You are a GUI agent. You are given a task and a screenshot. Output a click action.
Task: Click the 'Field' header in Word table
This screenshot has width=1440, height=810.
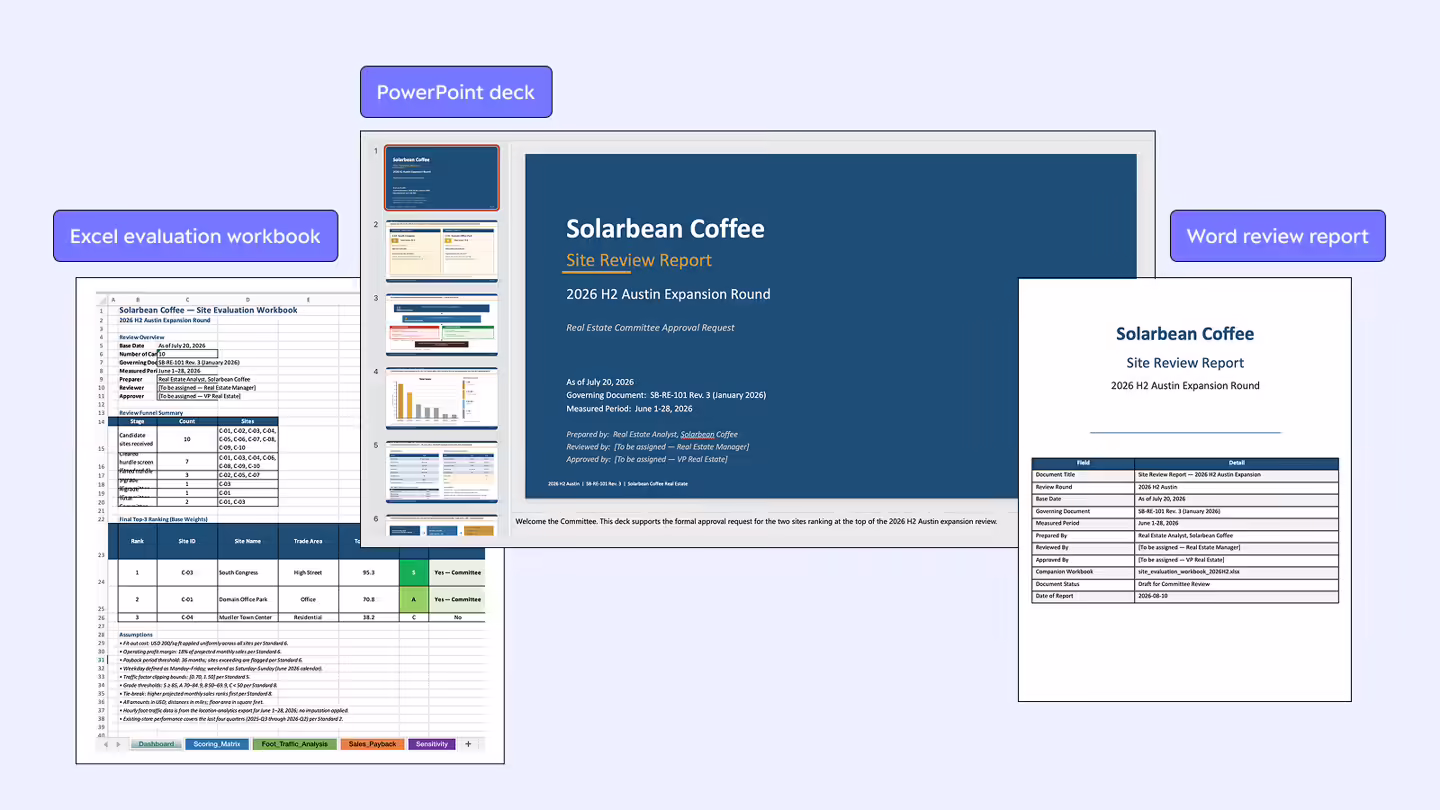(x=1083, y=463)
